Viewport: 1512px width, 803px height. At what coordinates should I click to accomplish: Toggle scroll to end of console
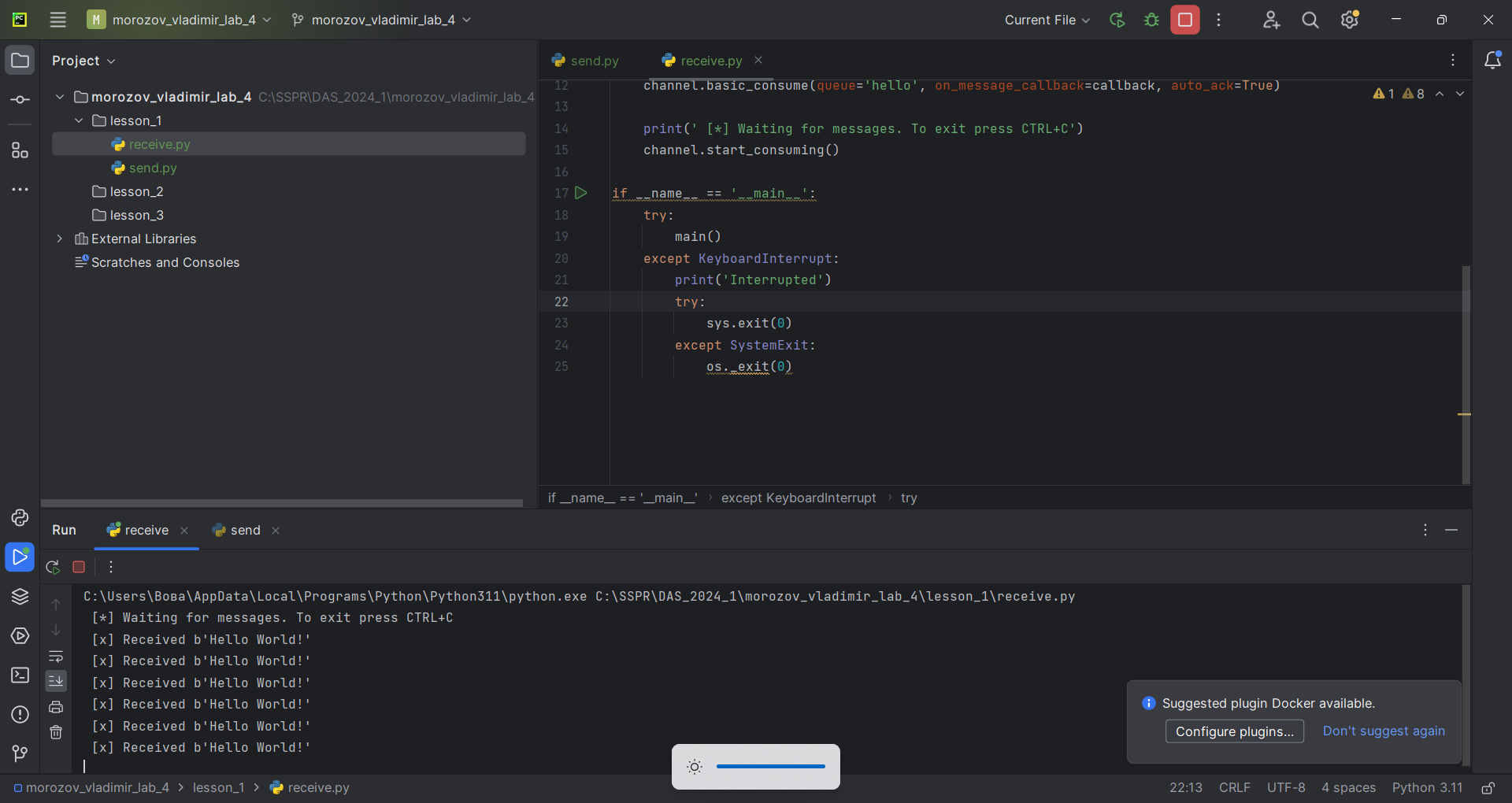[56, 681]
